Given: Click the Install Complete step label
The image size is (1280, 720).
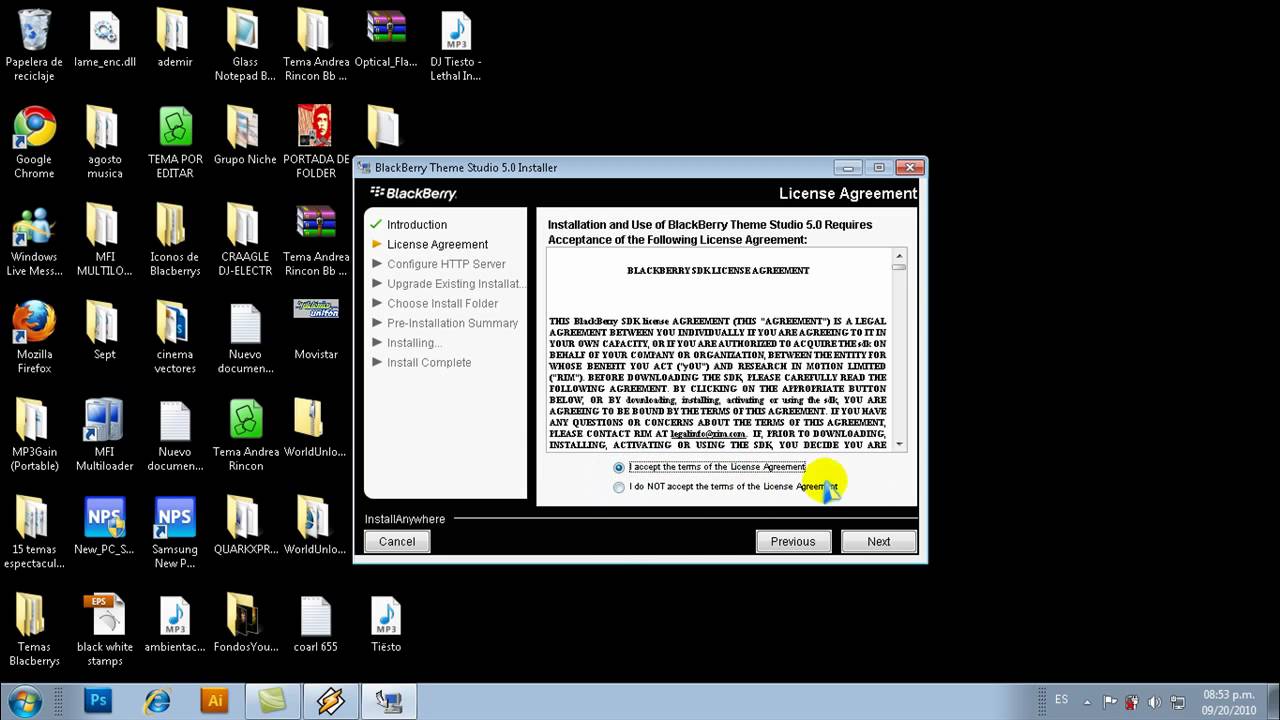Looking at the screenshot, I should [429, 362].
